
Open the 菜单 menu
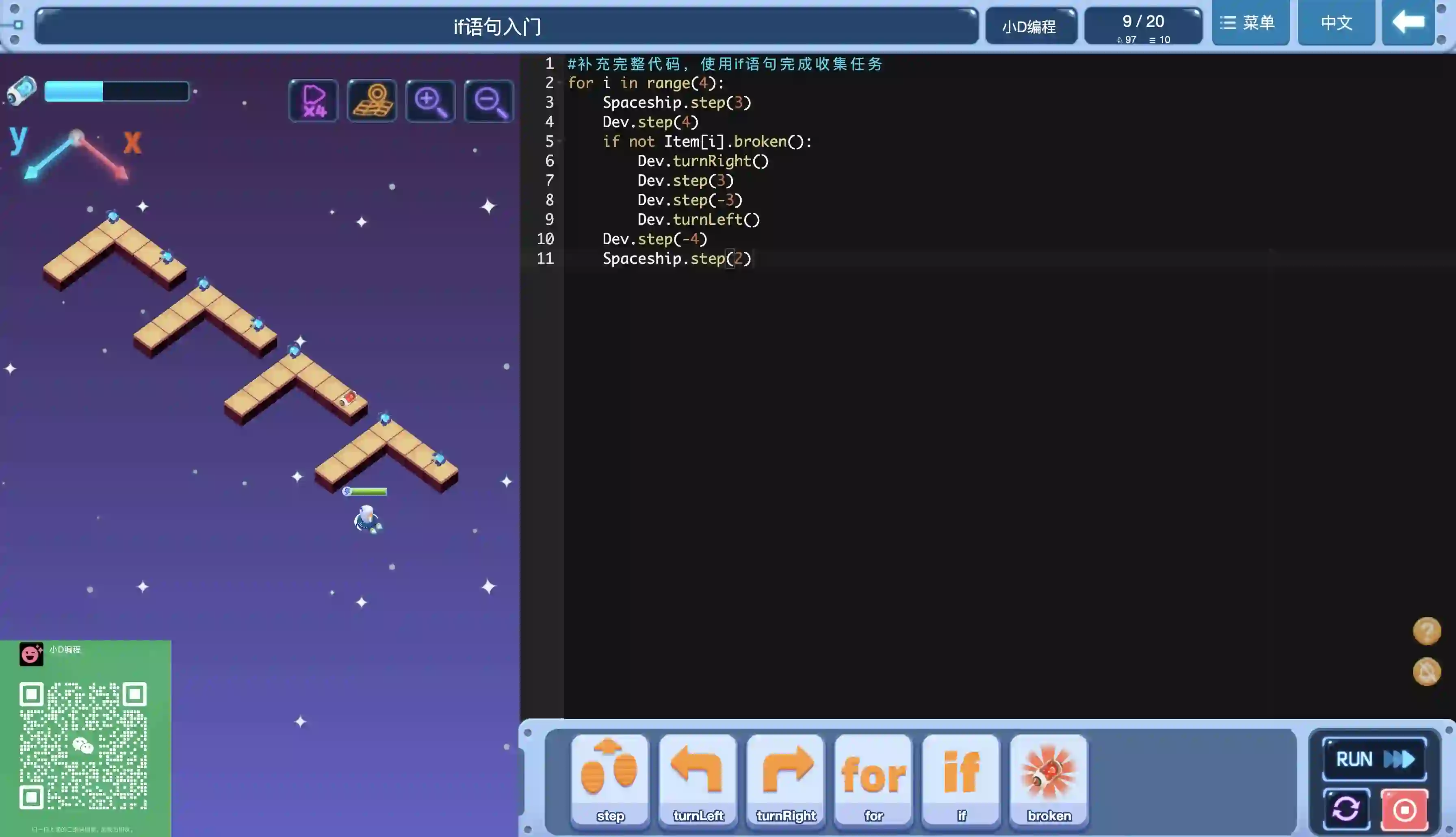(1250, 23)
